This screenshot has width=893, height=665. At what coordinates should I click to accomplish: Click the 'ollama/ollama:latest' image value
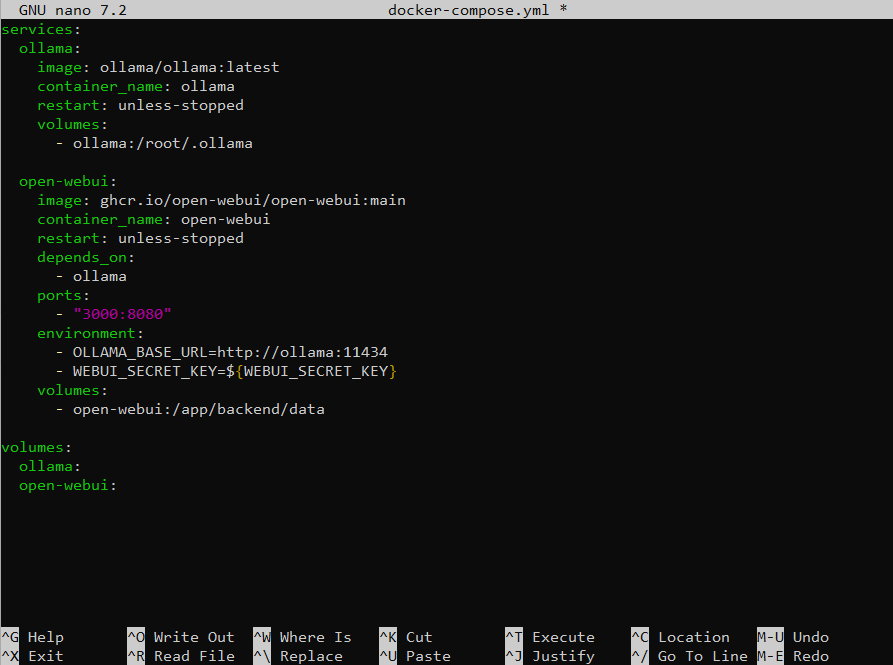tap(190, 67)
